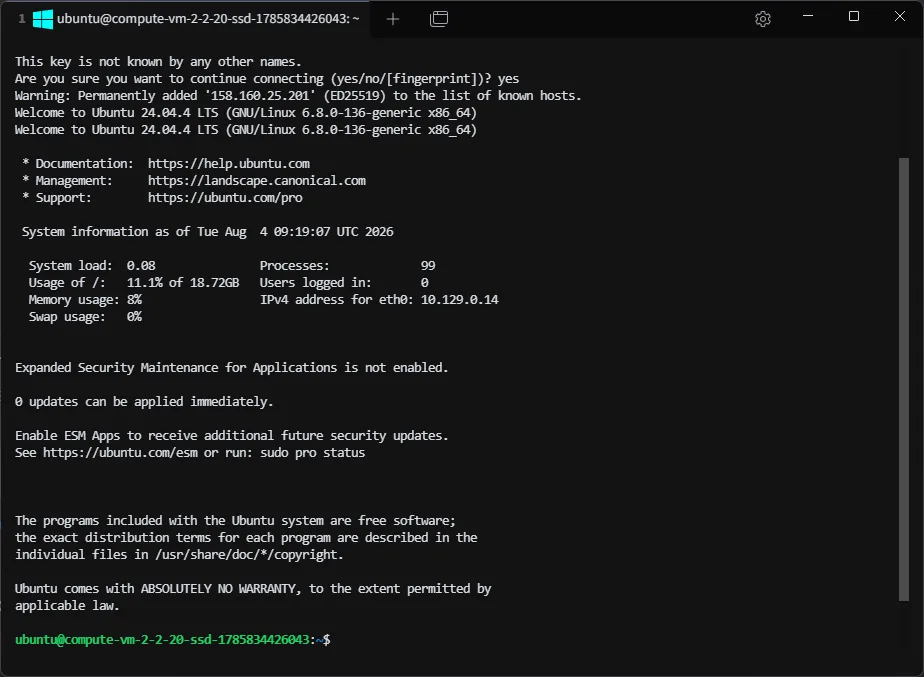Click the vertical scrollbar thumb

coord(903,379)
